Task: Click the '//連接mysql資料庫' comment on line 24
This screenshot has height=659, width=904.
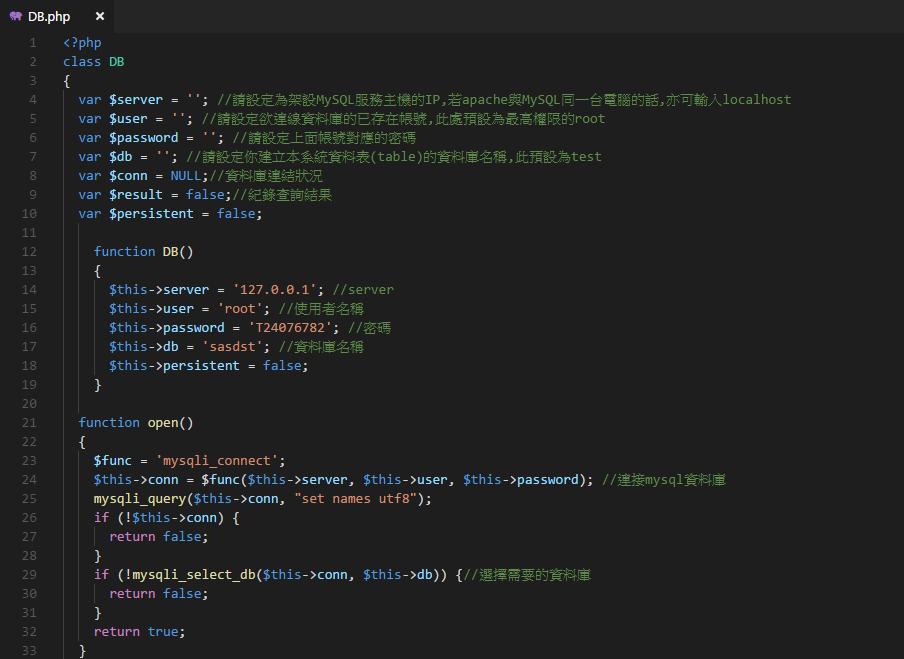Action: [664, 480]
